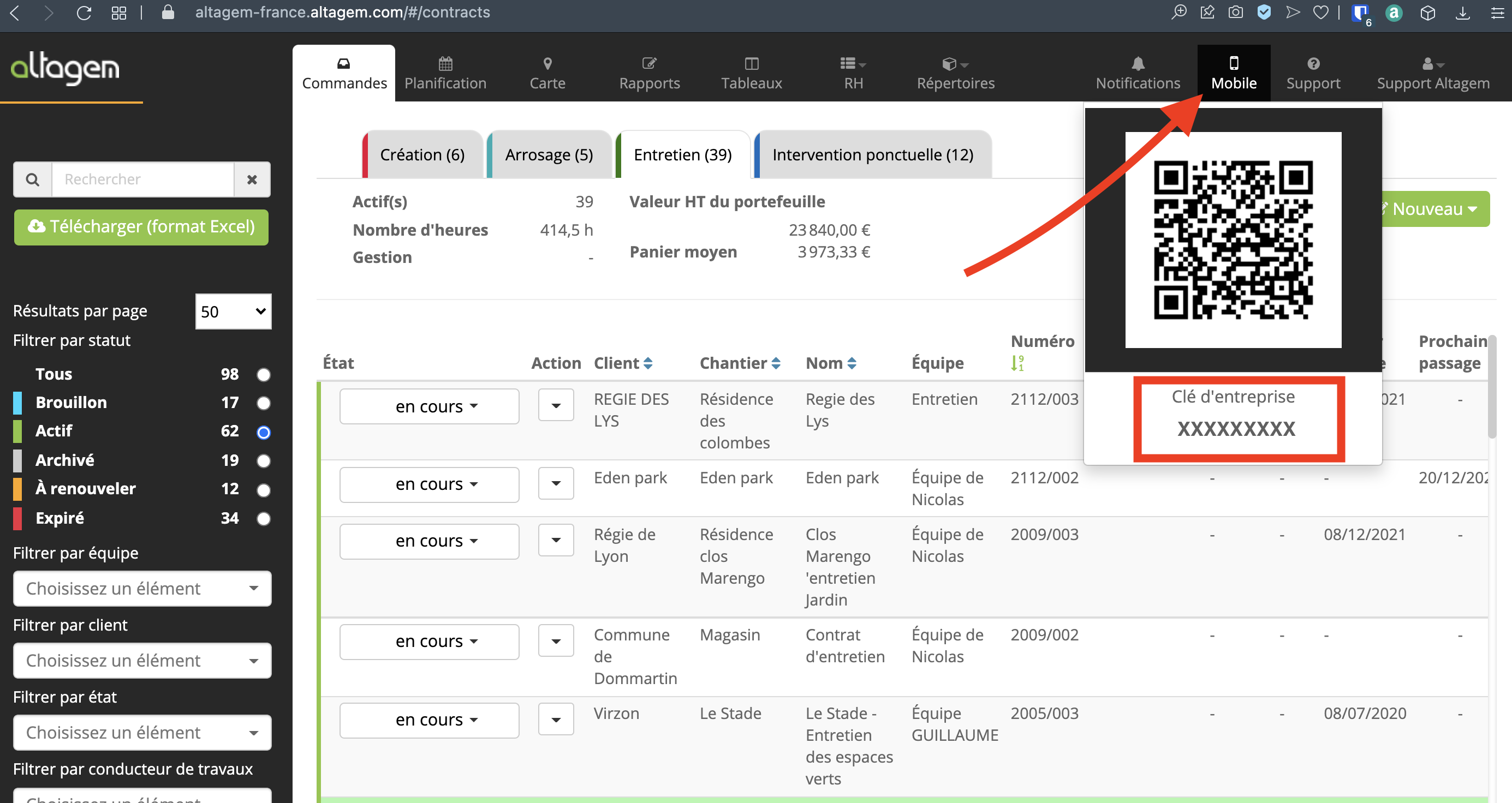Sort by Numéro column sort icon
The width and height of the screenshot is (1512, 803).
click(x=1016, y=363)
